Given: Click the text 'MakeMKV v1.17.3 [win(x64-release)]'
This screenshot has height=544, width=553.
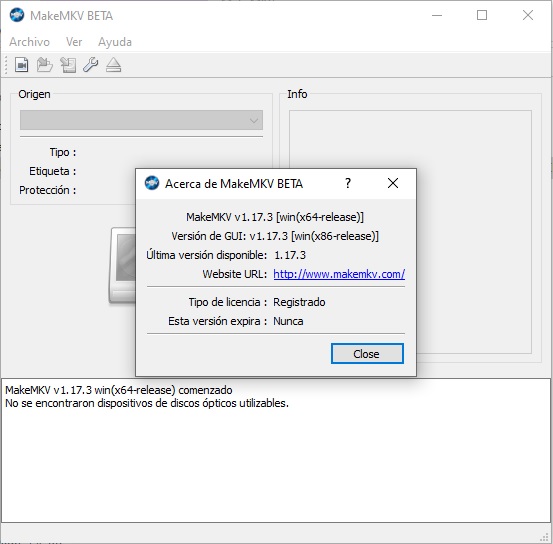Looking at the screenshot, I should click(275, 217).
